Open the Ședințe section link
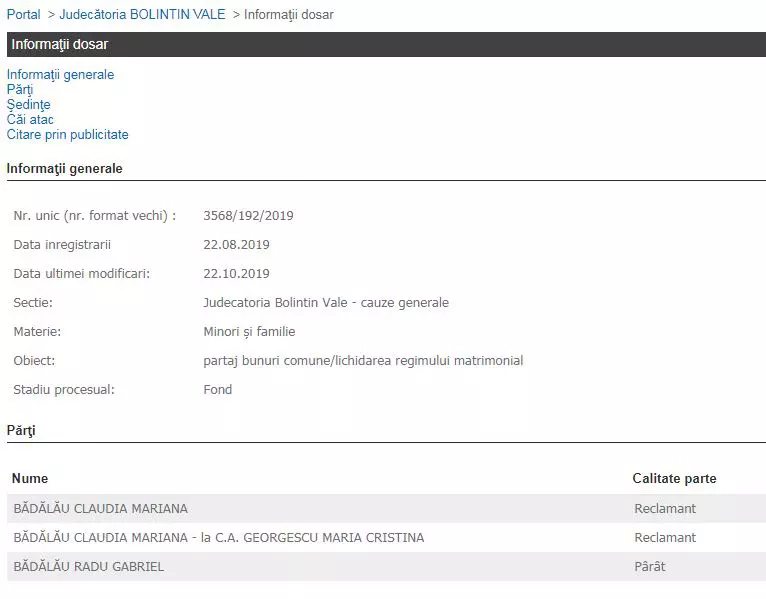Screen dimensions: 766x599 [28, 105]
